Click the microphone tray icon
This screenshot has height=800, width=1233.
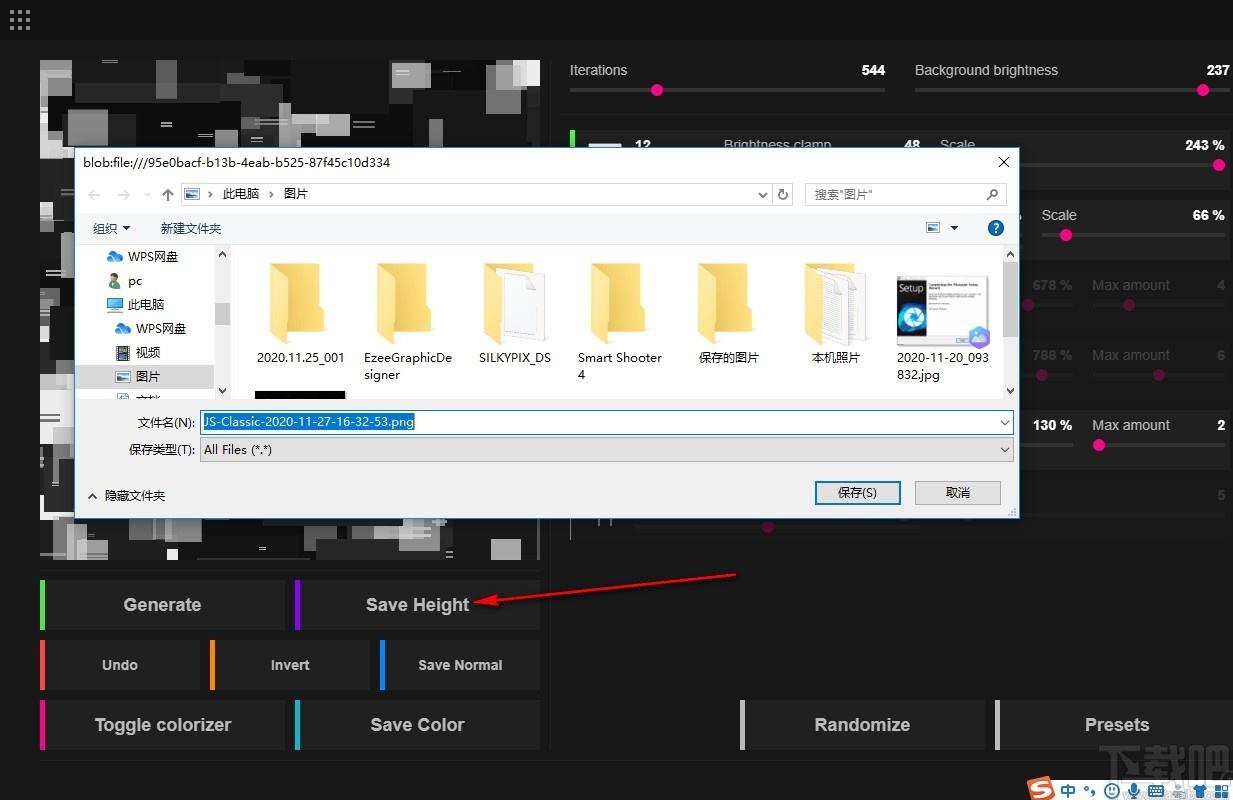pyautogui.click(x=1136, y=791)
